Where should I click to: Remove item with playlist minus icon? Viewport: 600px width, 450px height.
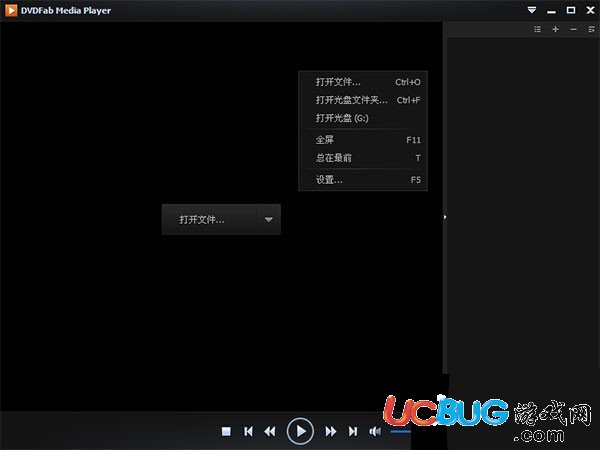click(x=574, y=29)
